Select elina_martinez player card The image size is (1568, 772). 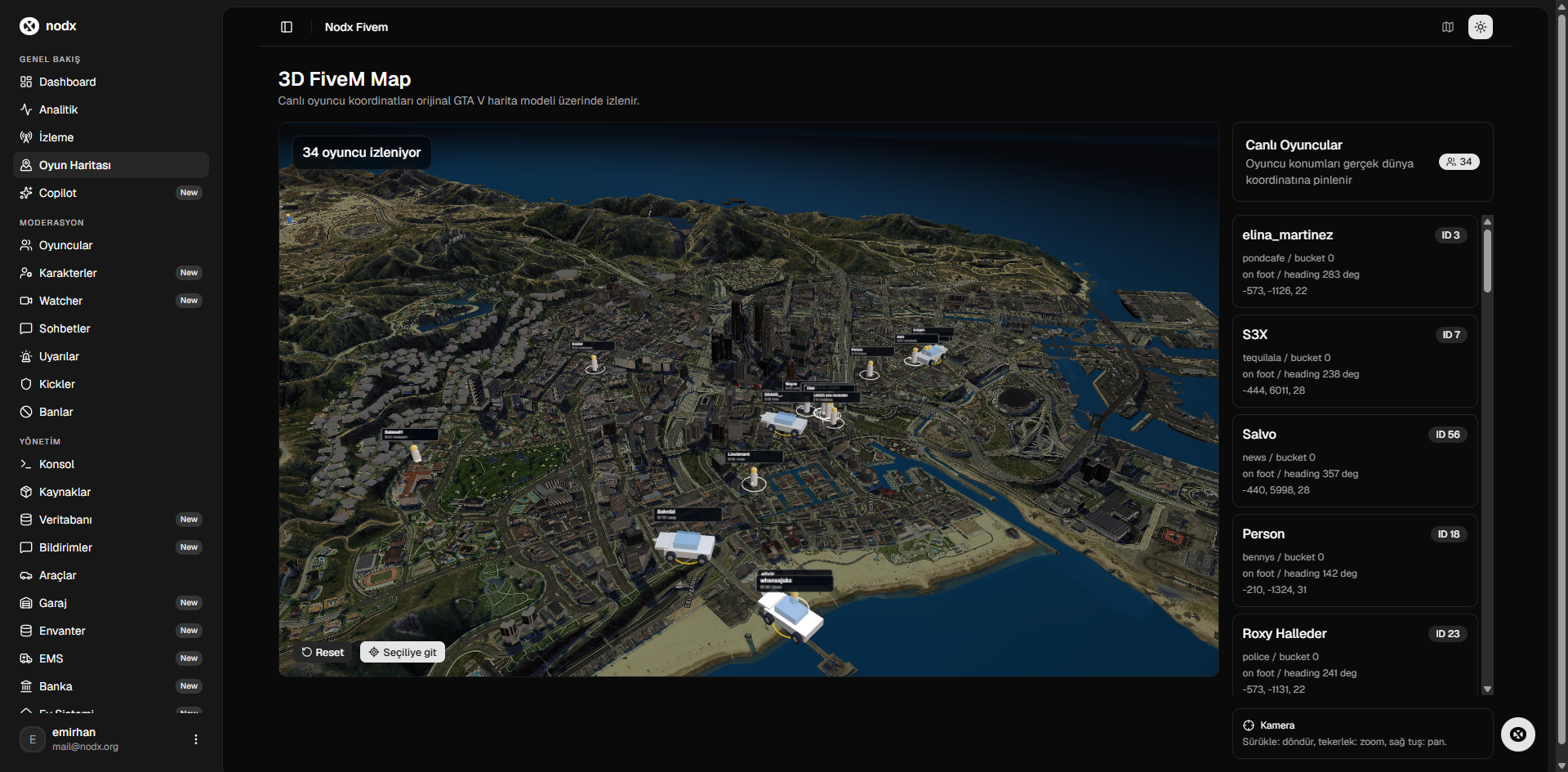(x=1355, y=261)
